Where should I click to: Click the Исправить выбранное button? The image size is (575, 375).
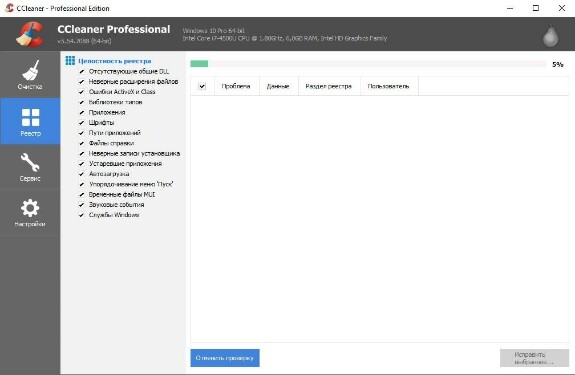coord(534,358)
